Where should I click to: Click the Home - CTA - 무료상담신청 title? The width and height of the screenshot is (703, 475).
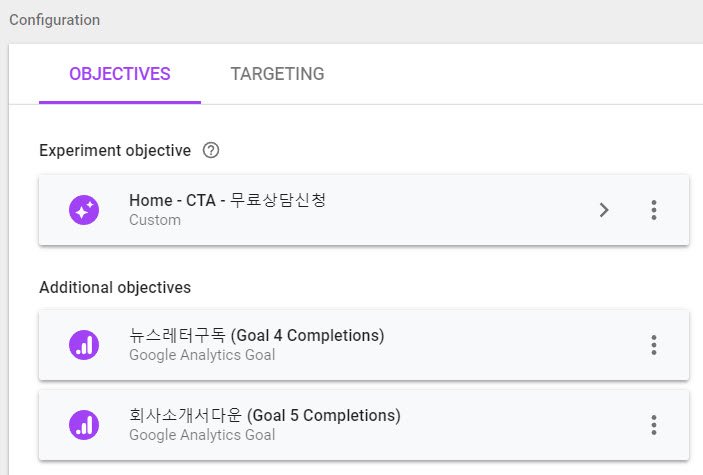tap(227, 200)
